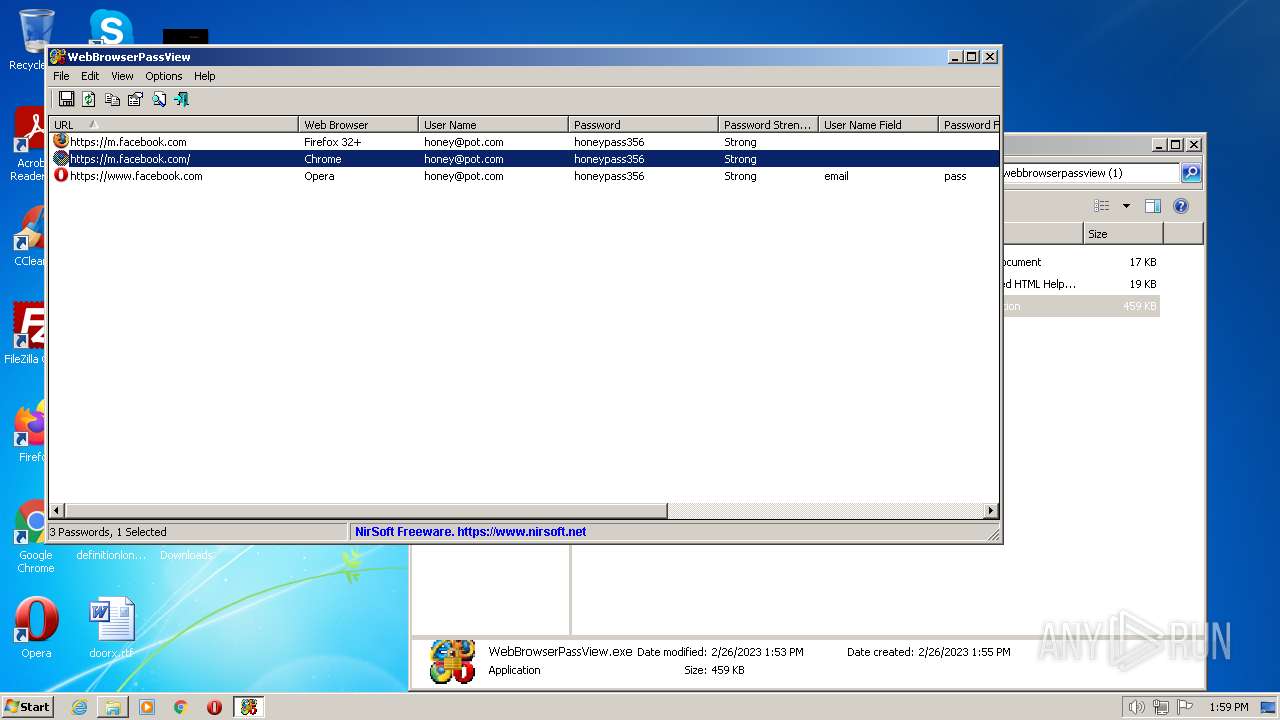The height and width of the screenshot is (720, 1280).
Task: Open Explorer help question mark icon
Action: (1181, 206)
